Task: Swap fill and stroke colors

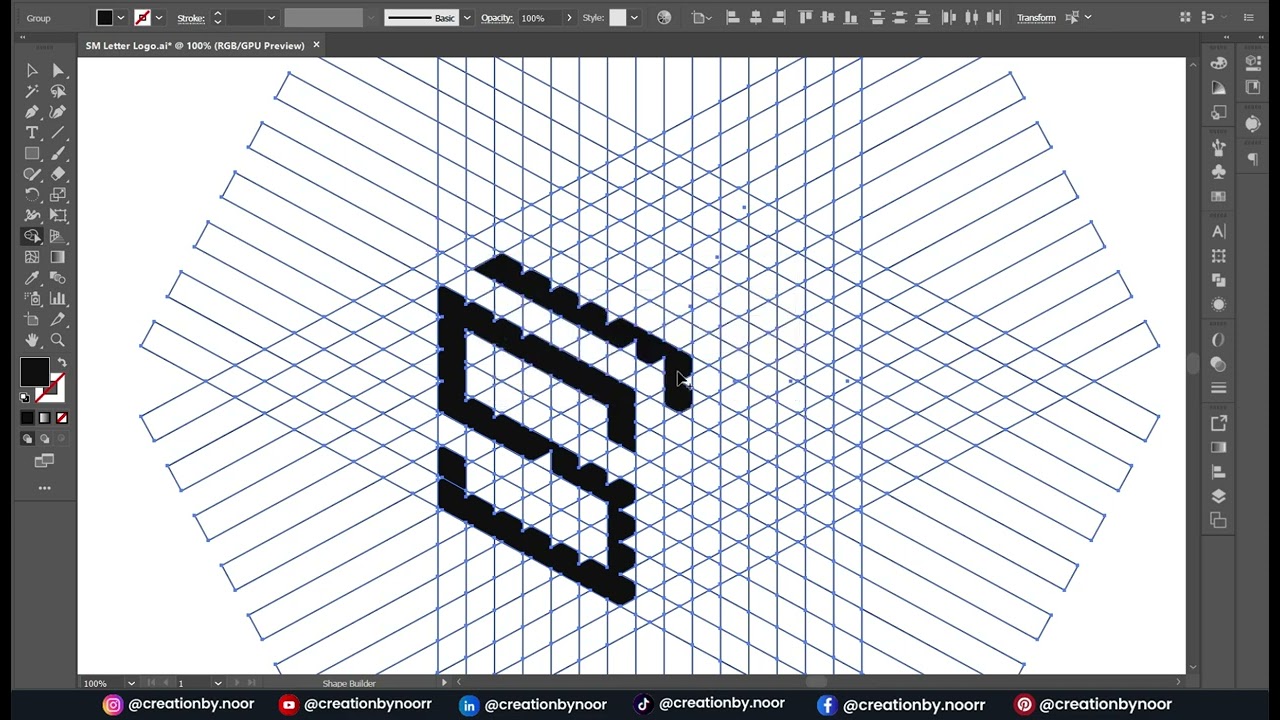Action: click(x=62, y=363)
